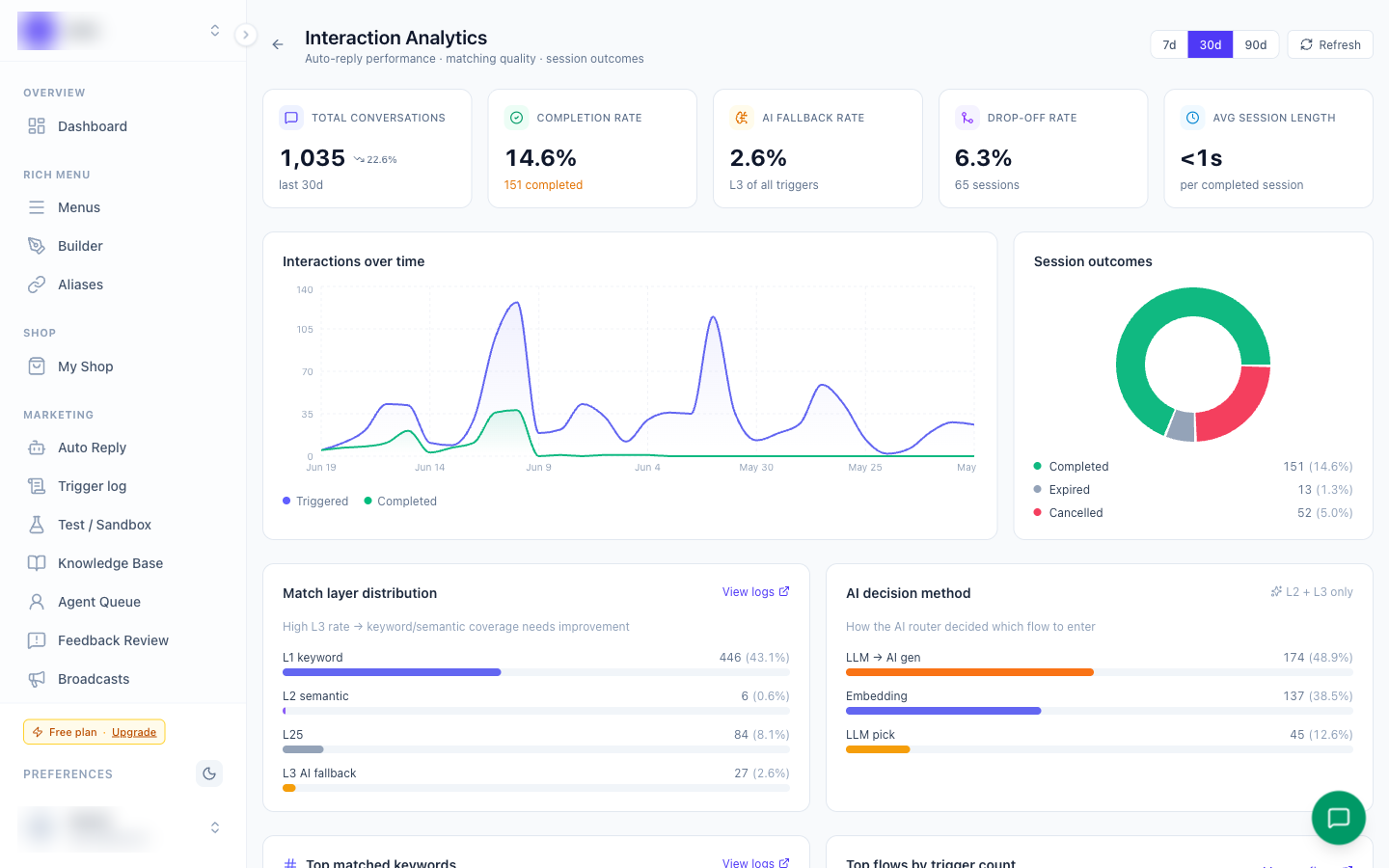
Task: Click the sparkle icon beside L2 + L3 only
Action: [x=1276, y=592]
